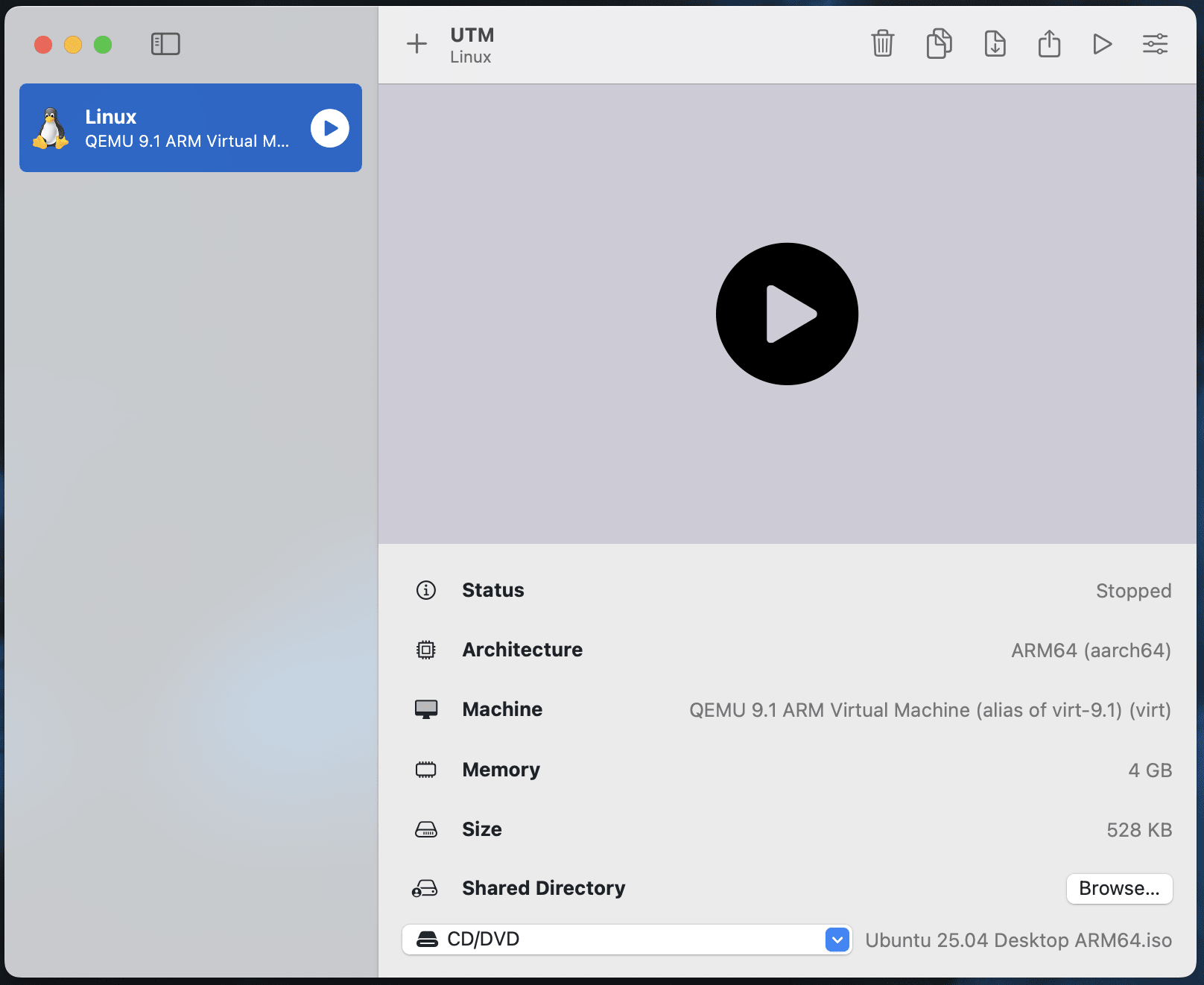Viewport: 1204px width, 985px height.
Task: Click the Memory label
Action: coord(501,770)
